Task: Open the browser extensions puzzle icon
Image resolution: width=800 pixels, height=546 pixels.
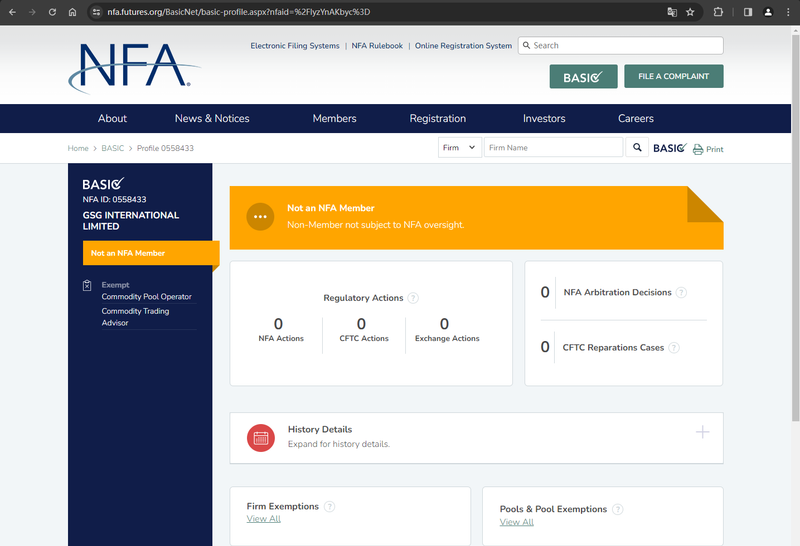Action: coord(718,12)
